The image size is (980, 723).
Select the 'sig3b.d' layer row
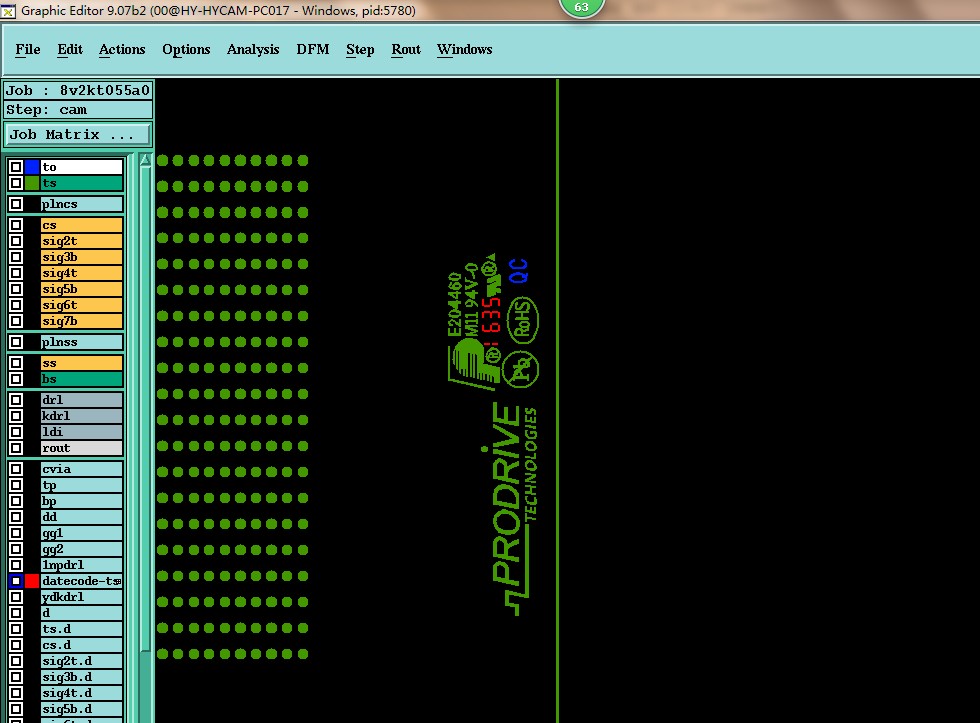click(x=81, y=677)
